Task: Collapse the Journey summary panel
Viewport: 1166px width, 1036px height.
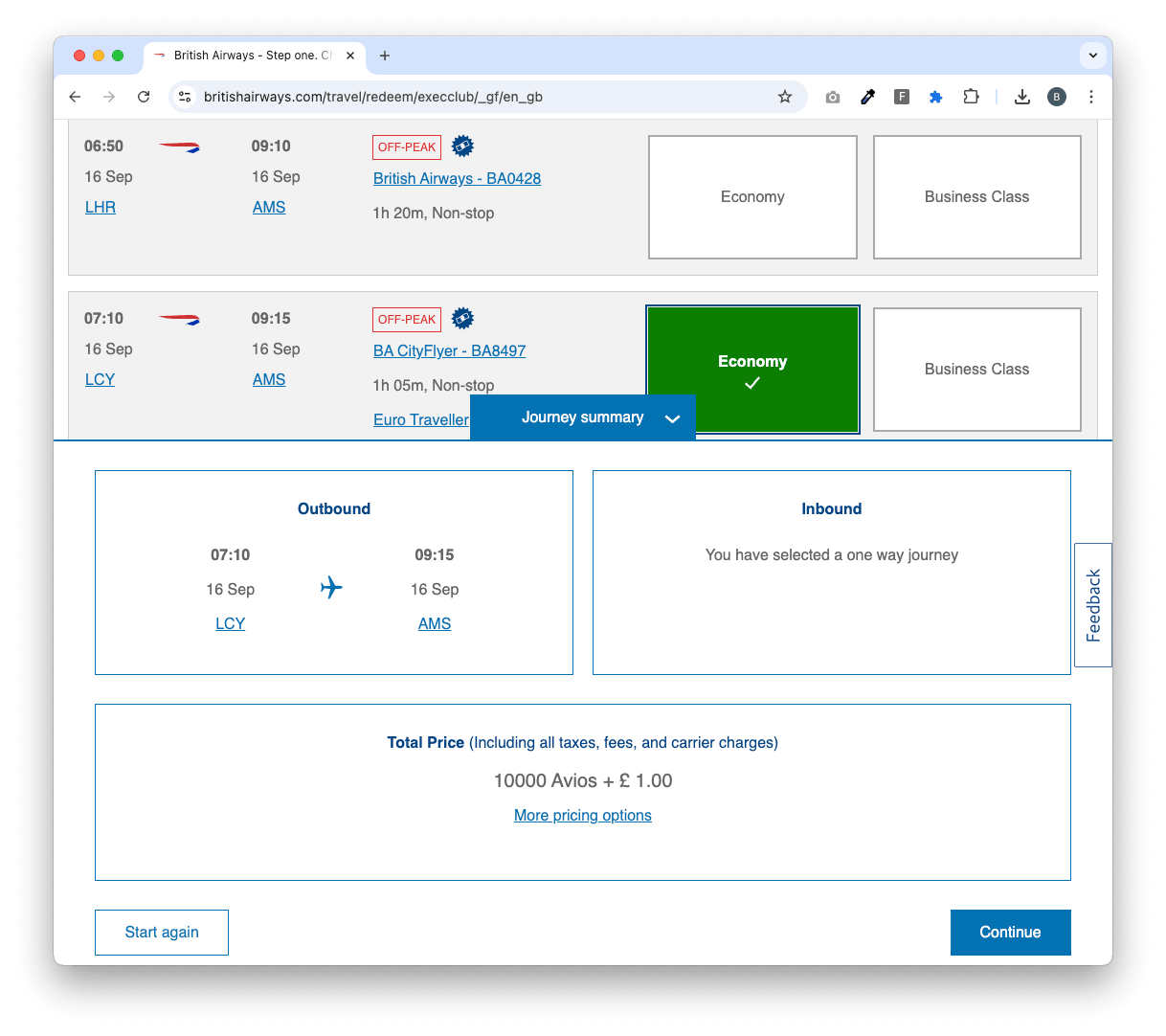Action: coord(583,417)
